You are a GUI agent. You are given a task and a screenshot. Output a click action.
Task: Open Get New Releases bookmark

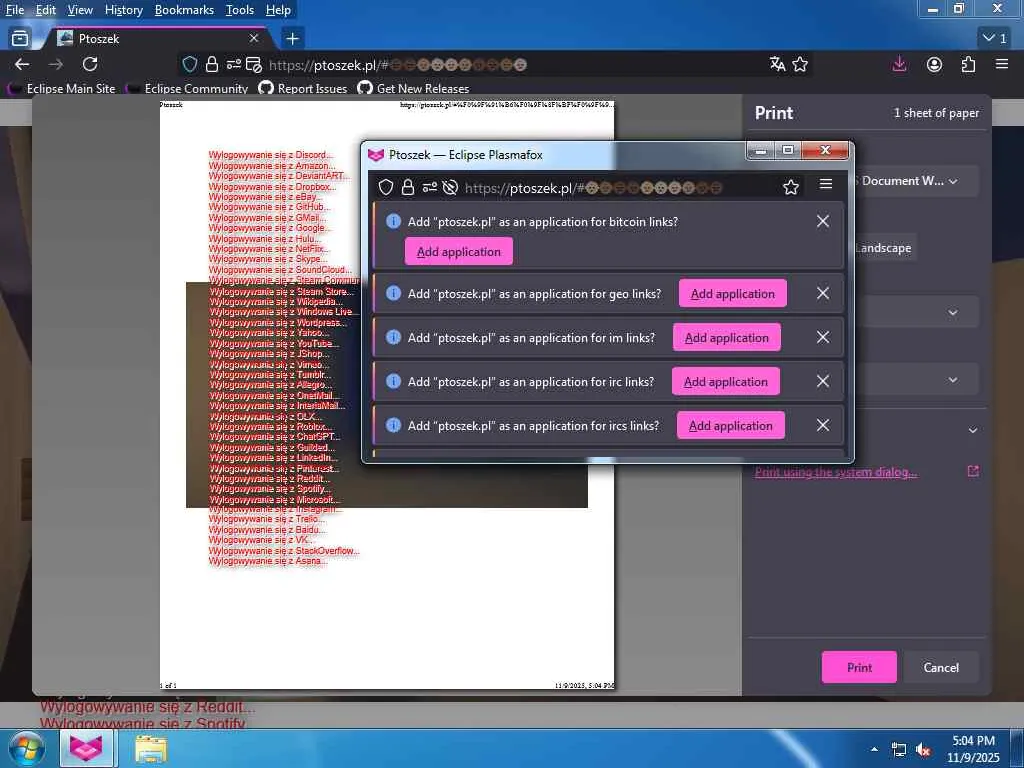coord(413,88)
